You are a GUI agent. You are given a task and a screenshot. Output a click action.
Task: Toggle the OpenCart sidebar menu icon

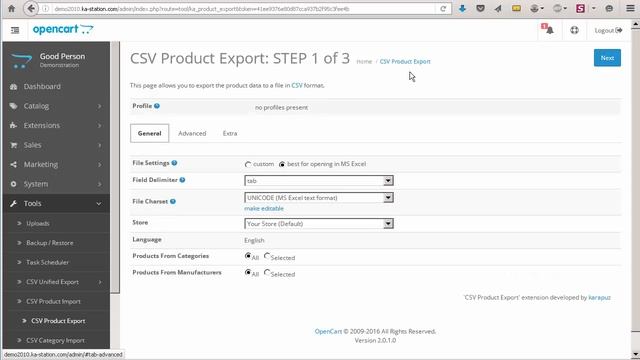point(15,30)
